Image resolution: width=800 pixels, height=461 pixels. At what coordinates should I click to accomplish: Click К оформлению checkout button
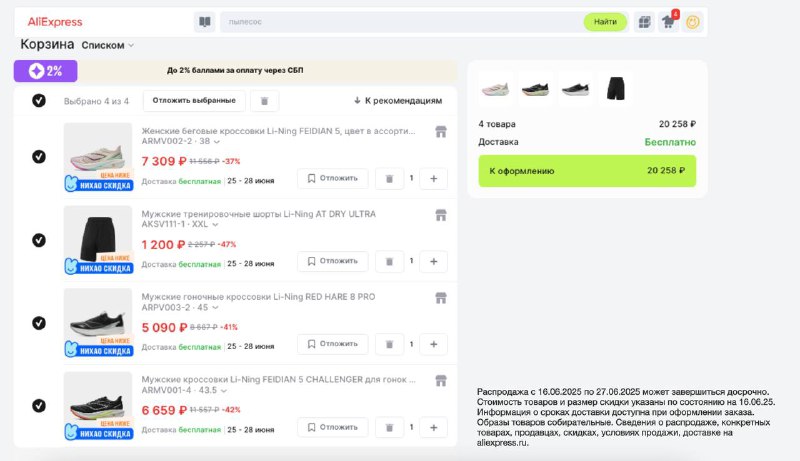[x=587, y=171]
